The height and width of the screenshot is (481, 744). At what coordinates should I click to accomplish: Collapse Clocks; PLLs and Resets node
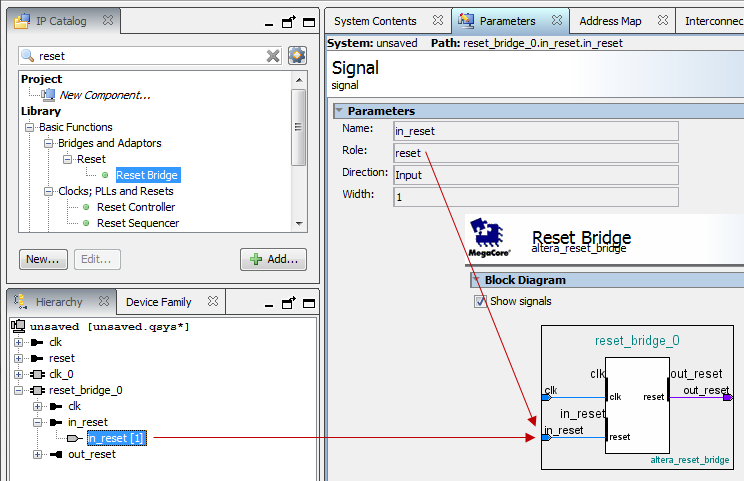point(48,191)
